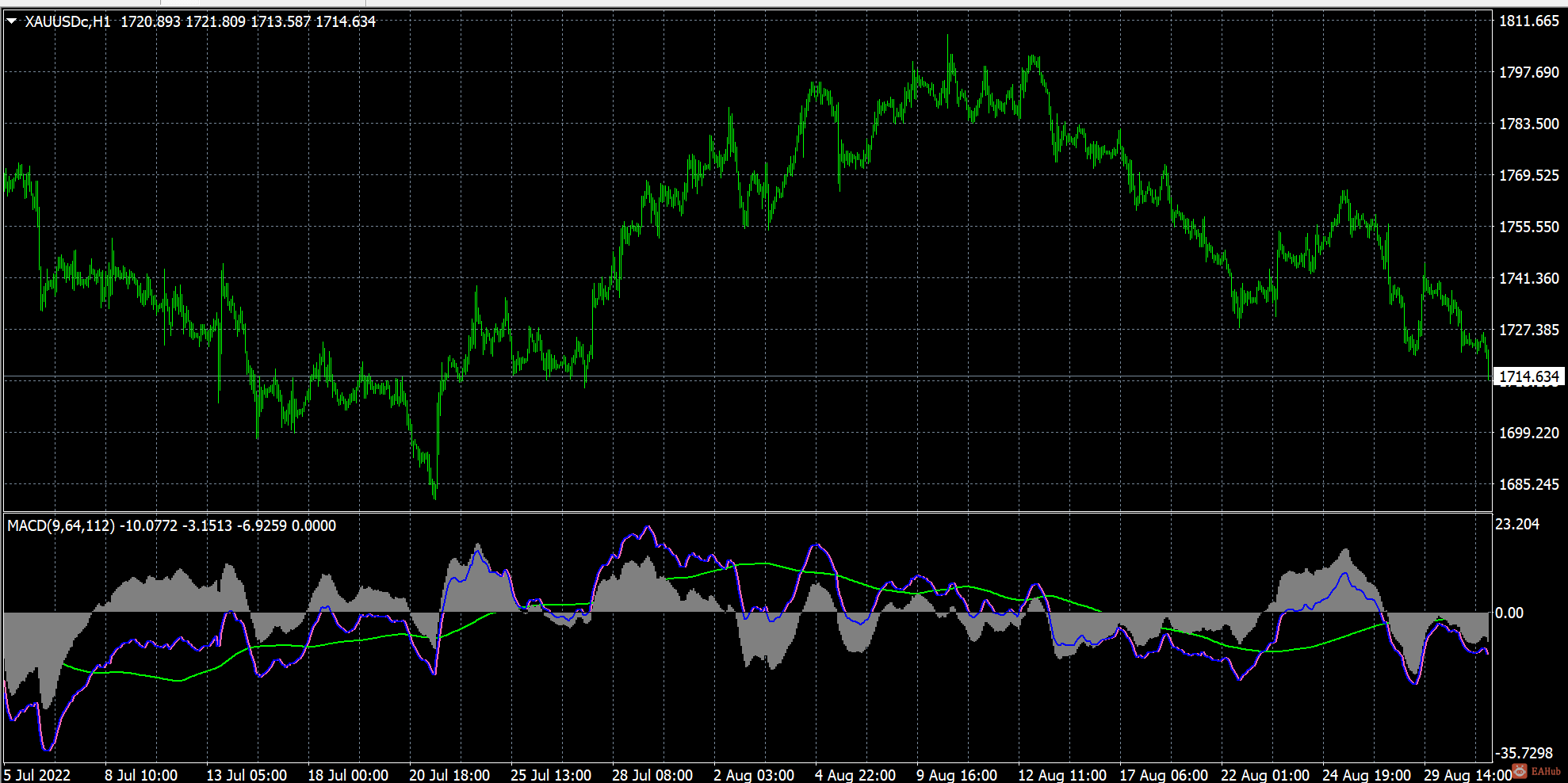Click the 2 Aug 03:00 time label
The height and width of the screenshot is (783, 1568).
(754, 774)
